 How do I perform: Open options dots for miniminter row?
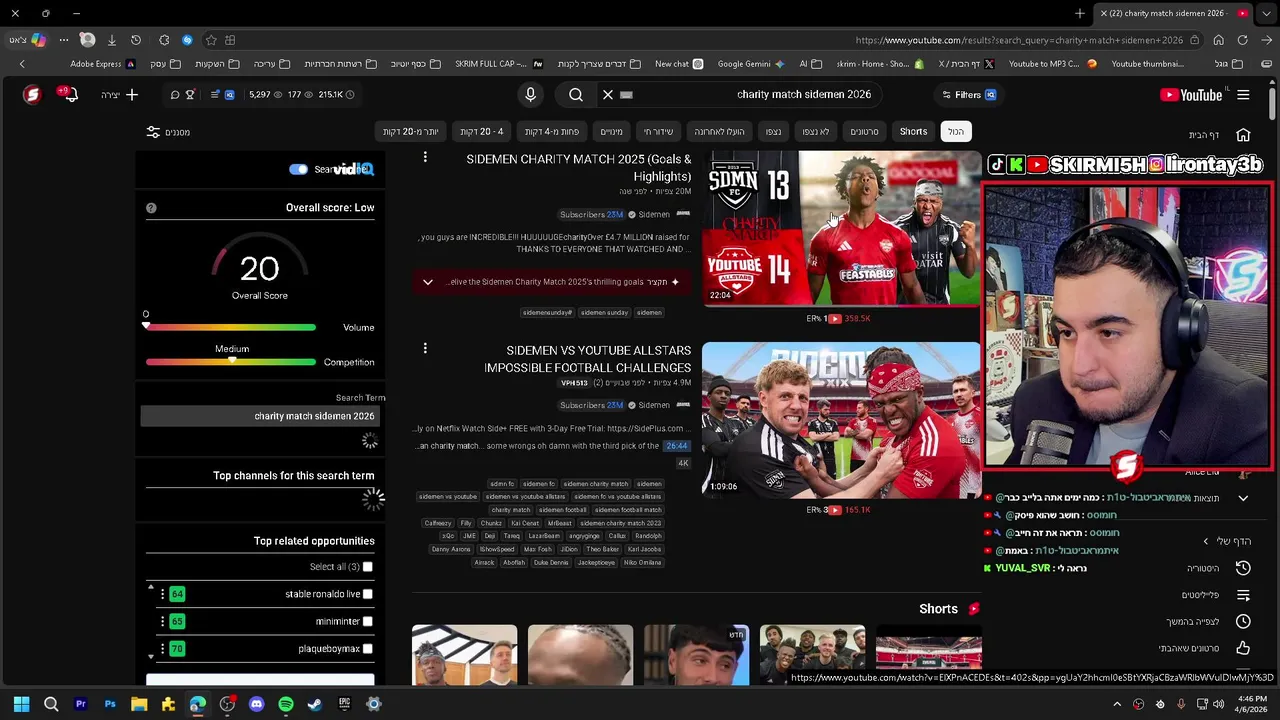click(163, 621)
